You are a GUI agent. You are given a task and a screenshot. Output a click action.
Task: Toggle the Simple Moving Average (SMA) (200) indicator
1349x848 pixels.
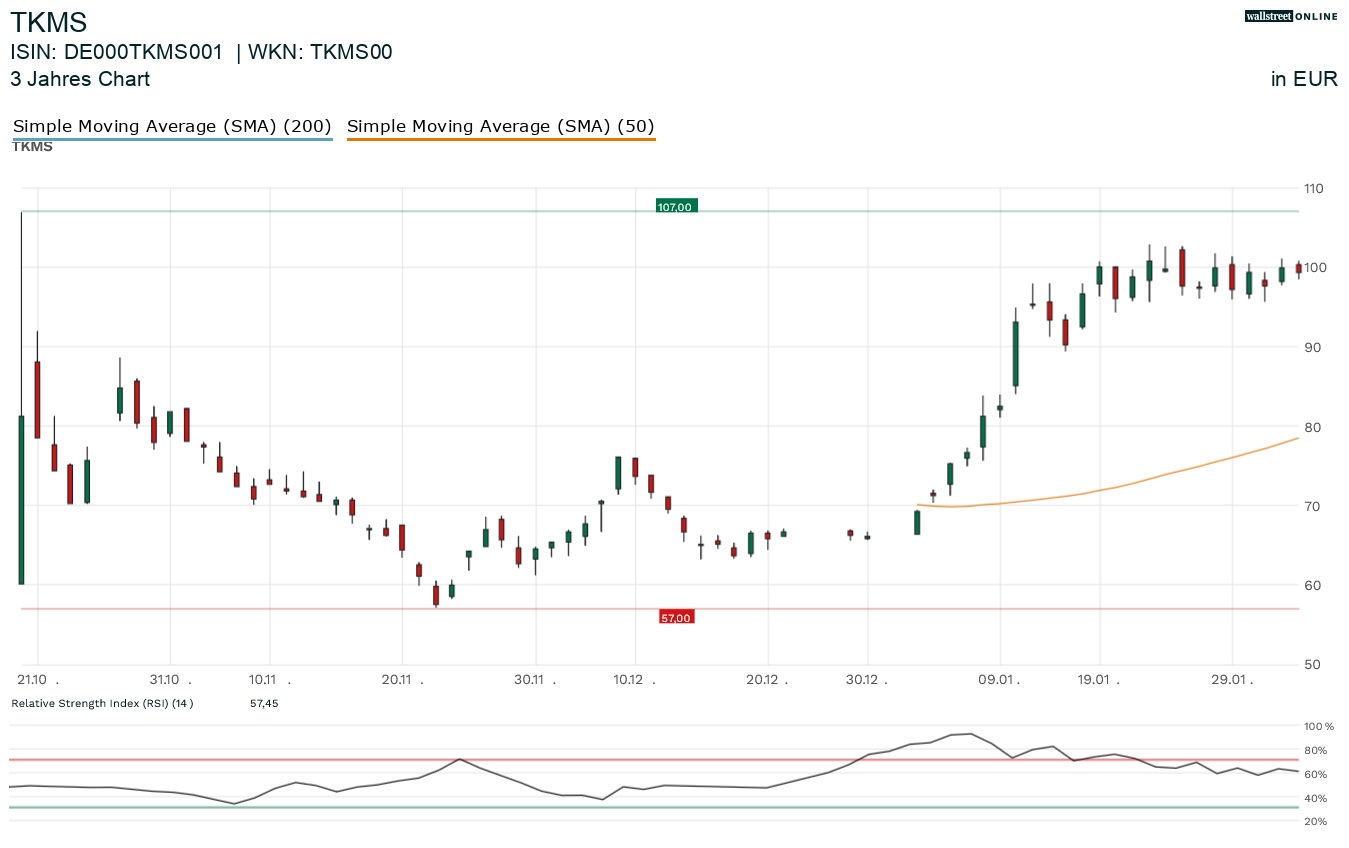click(171, 126)
